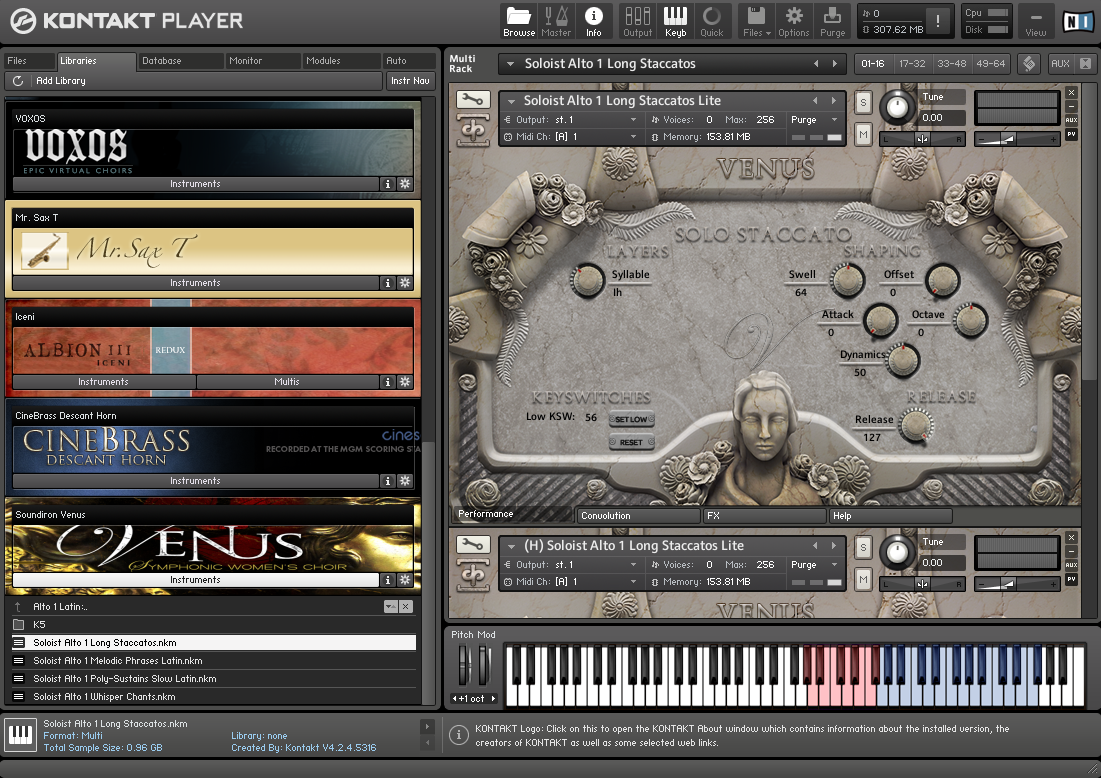Open Purge dropdown of (H) instrument

[x=834, y=565]
